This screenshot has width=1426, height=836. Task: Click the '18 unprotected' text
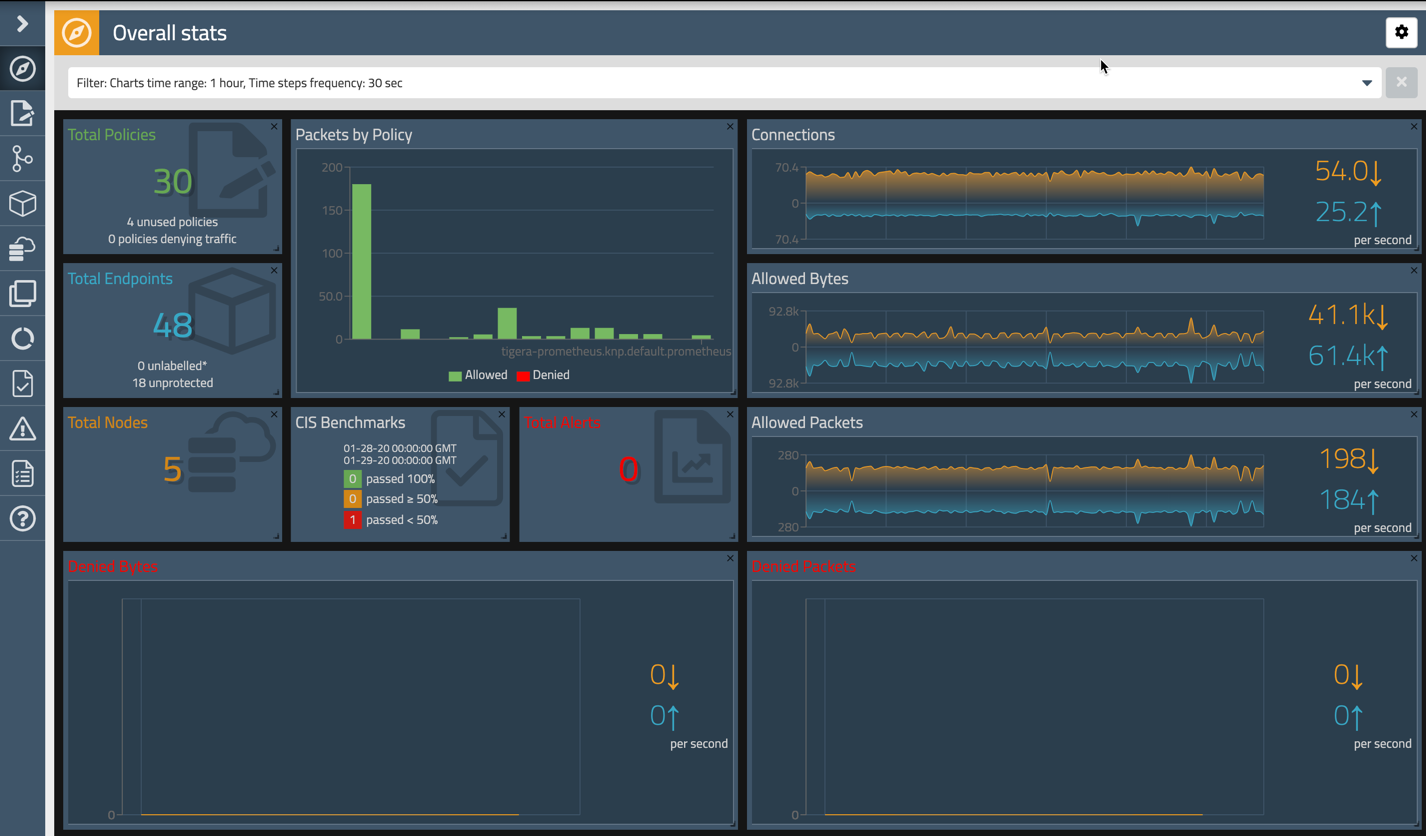[x=172, y=383]
